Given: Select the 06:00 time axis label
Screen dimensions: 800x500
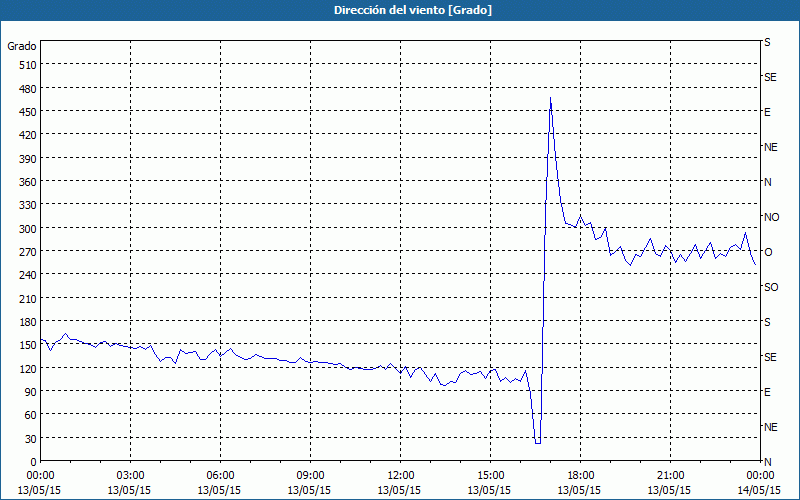Looking at the screenshot, I should (220, 476).
